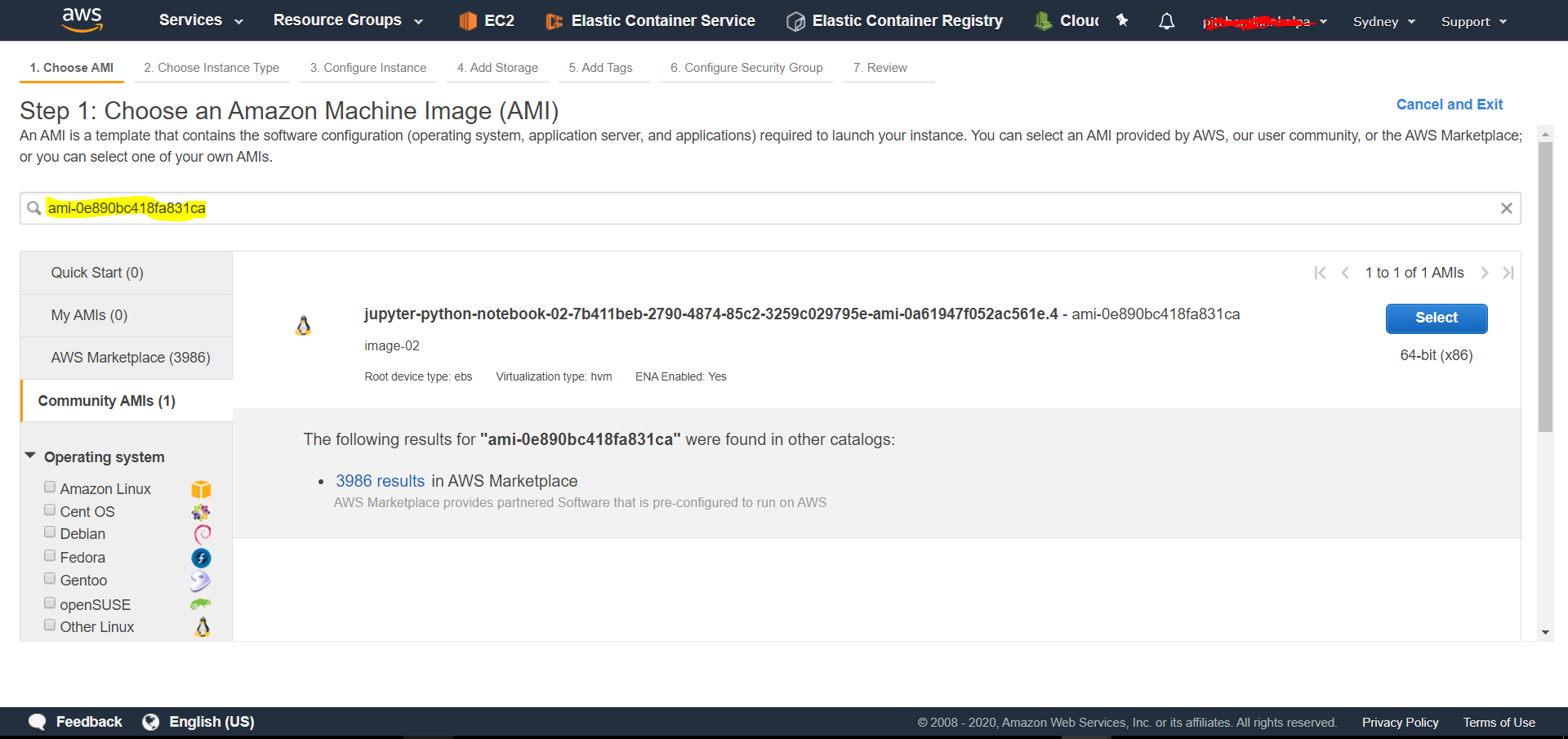
Task: Click the pin favorites icon in navbar
Action: (1121, 20)
